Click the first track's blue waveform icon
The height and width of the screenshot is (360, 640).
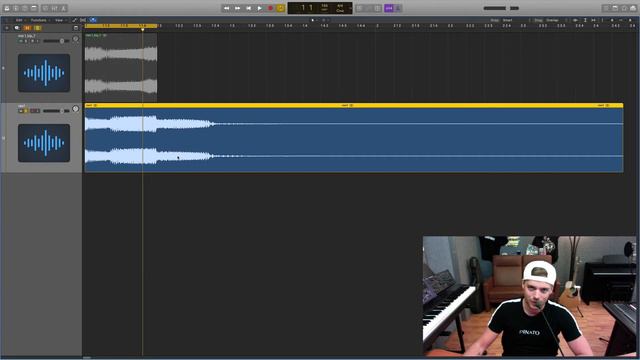[44, 73]
